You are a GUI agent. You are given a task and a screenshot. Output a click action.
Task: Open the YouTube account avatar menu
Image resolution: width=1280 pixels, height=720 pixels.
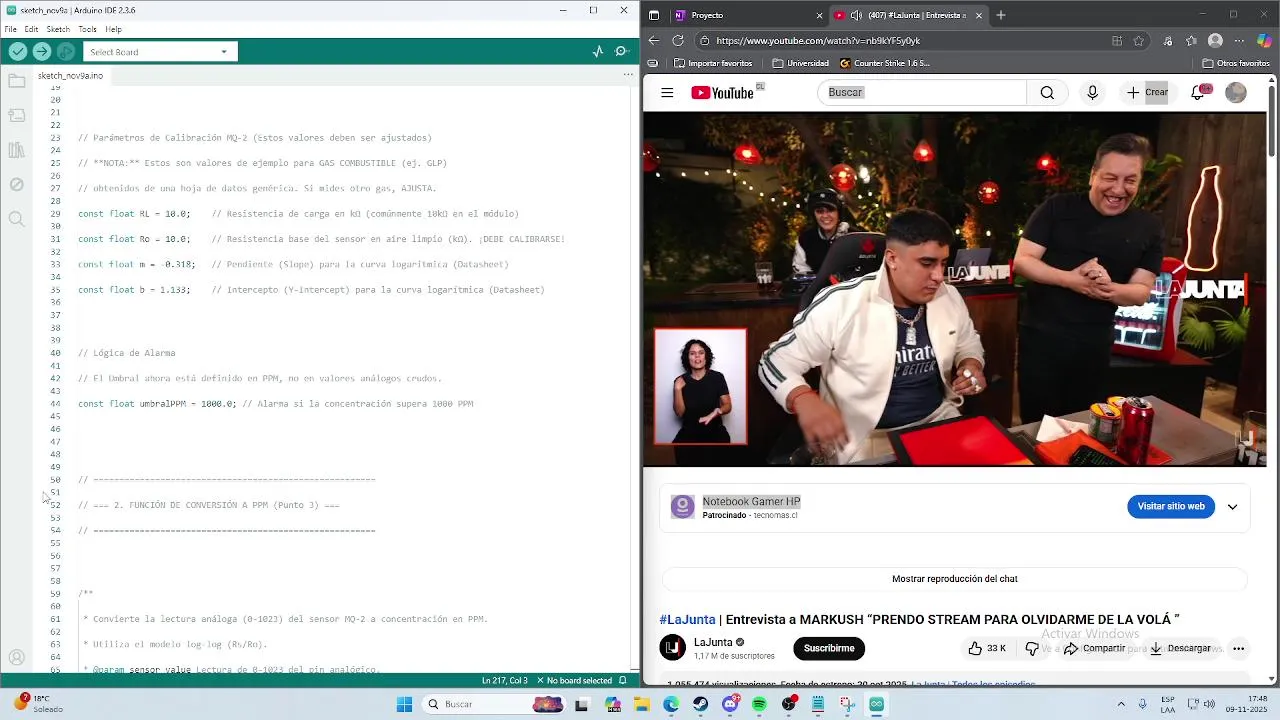click(1236, 92)
